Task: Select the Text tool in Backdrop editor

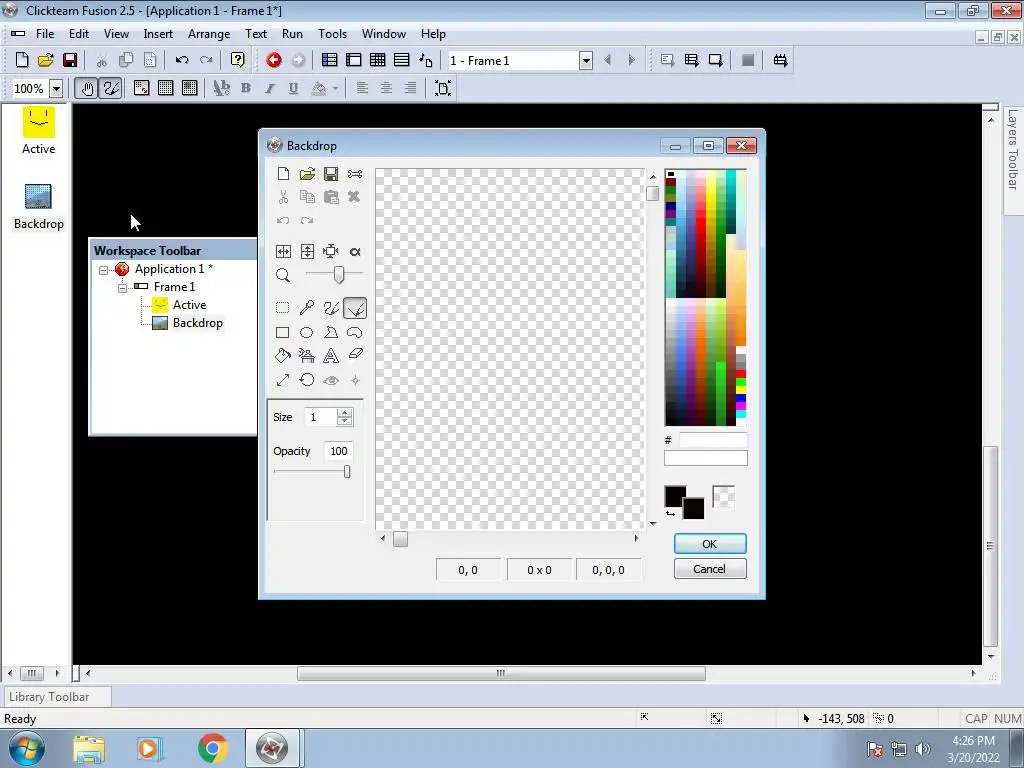Action: [331, 355]
